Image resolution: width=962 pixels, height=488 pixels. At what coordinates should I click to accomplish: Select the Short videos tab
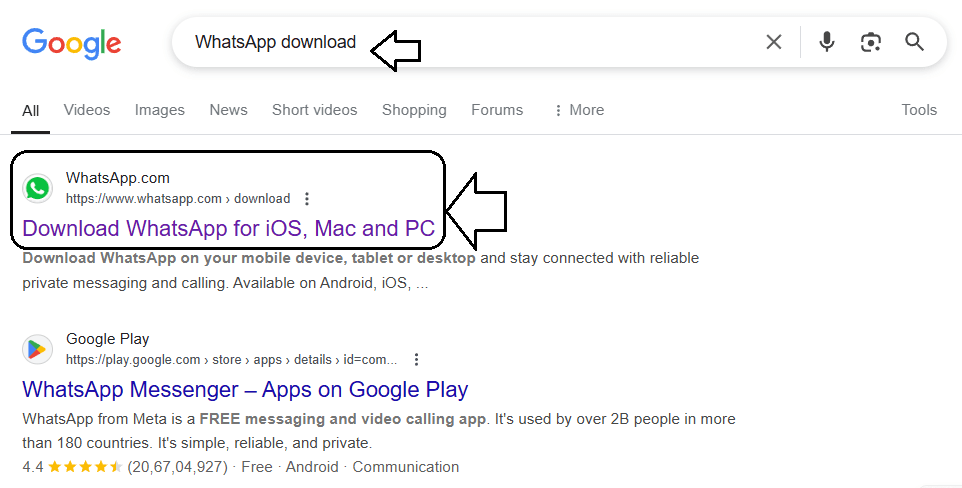point(314,110)
